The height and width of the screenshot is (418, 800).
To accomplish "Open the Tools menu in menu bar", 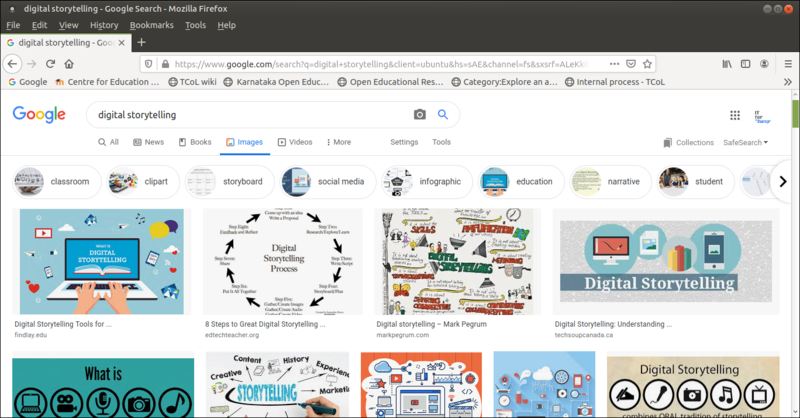I will coord(195,25).
